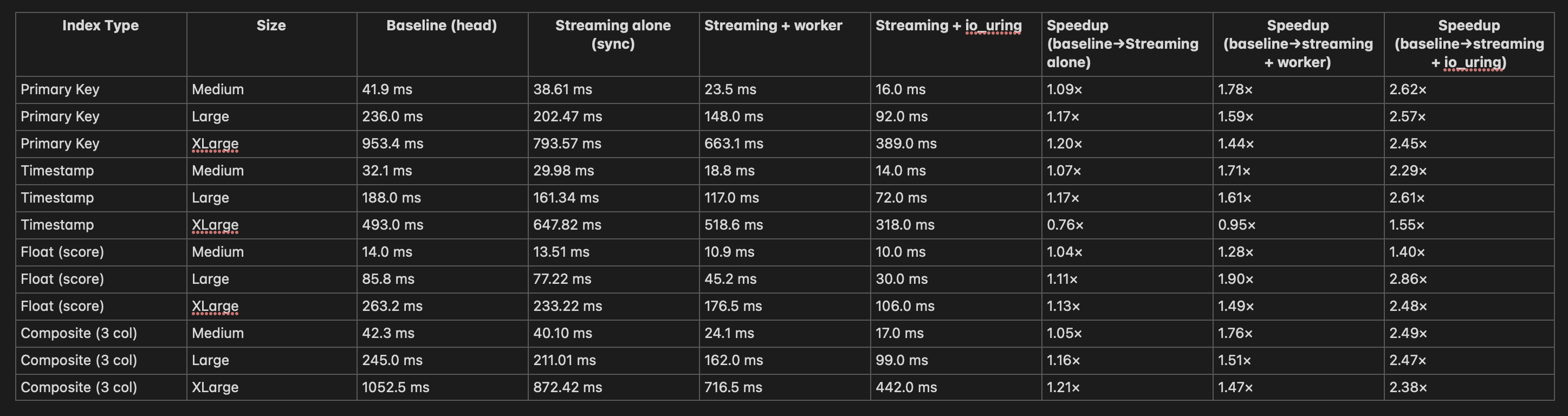The width and height of the screenshot is (1568, 416).
Task: Click the underlined "io_uring" word in Streaming header
Action: pos(993,25)
